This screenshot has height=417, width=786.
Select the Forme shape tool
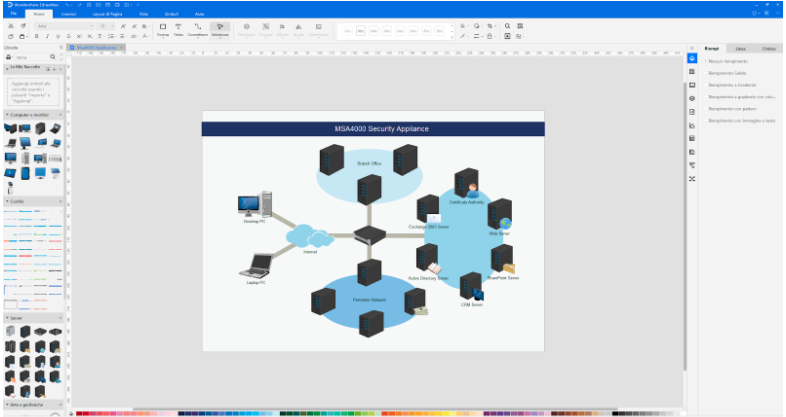162,30
